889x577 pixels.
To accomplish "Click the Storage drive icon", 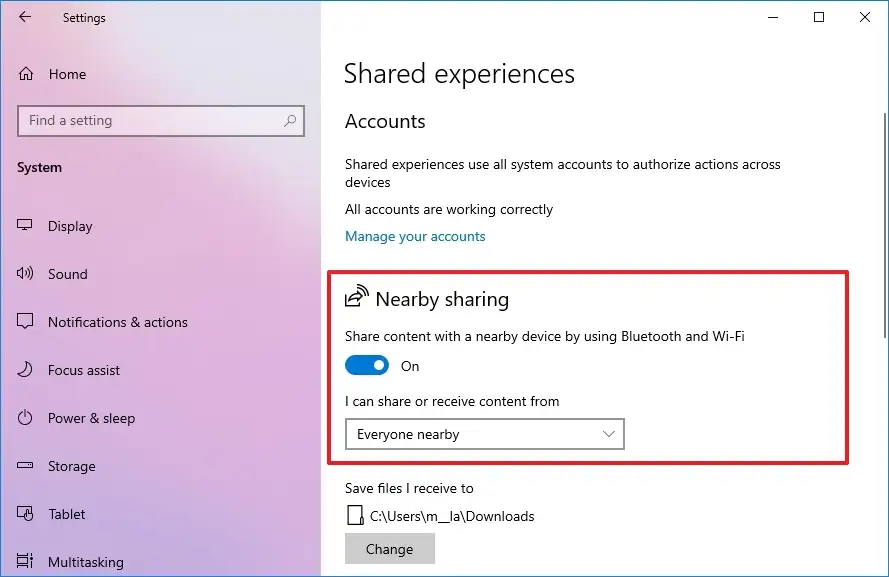I will (26, 466).
